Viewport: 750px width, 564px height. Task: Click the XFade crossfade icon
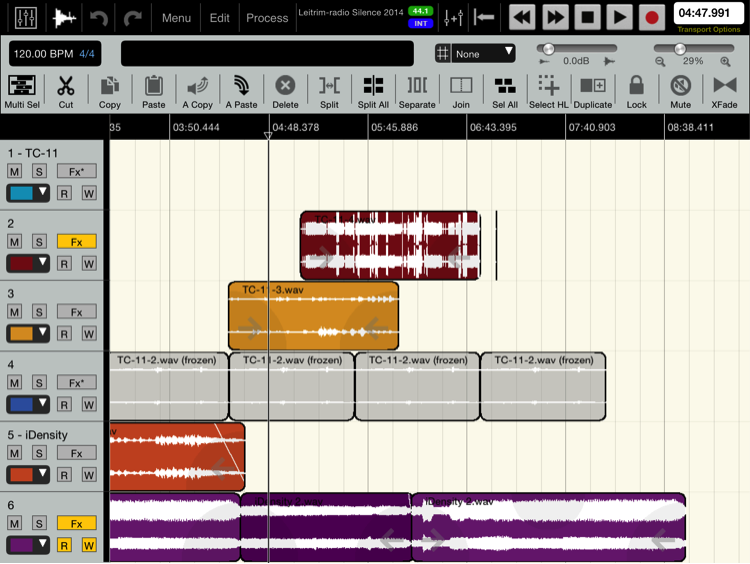pyautogui.click(x=724, y=91)
